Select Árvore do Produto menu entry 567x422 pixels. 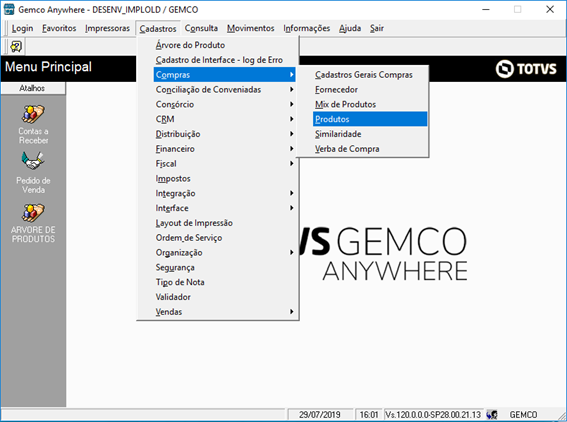[224, 45]
